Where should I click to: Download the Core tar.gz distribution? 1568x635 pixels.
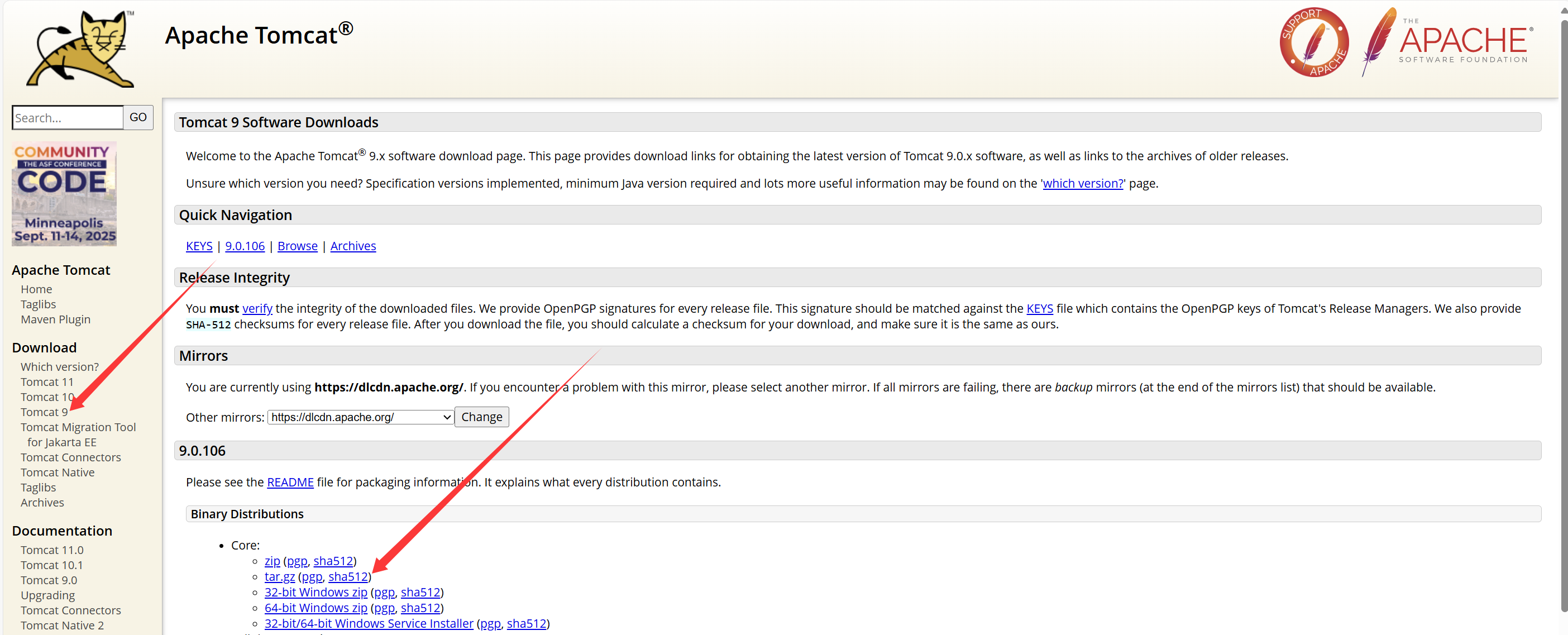279,576
